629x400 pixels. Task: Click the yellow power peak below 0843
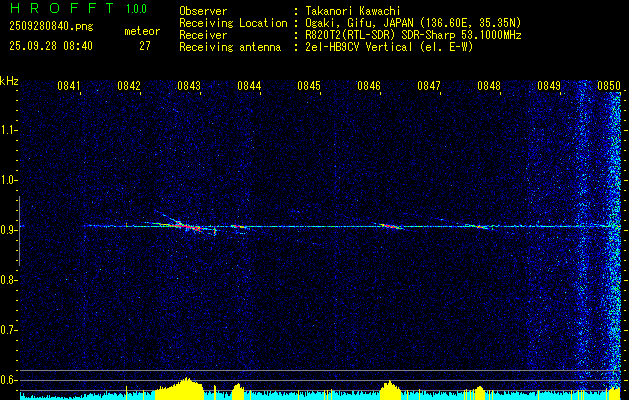[x=179, y=389]
